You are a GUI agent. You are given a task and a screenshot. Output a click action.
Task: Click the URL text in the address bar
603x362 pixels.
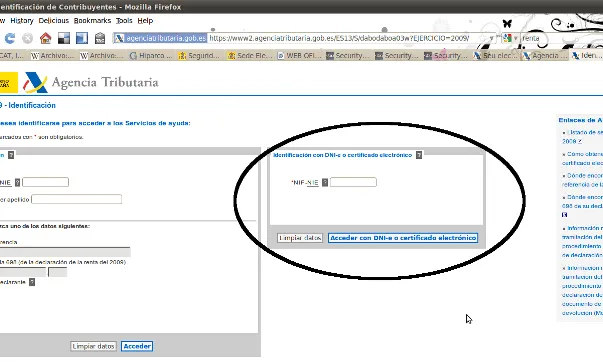click(339, 38)
